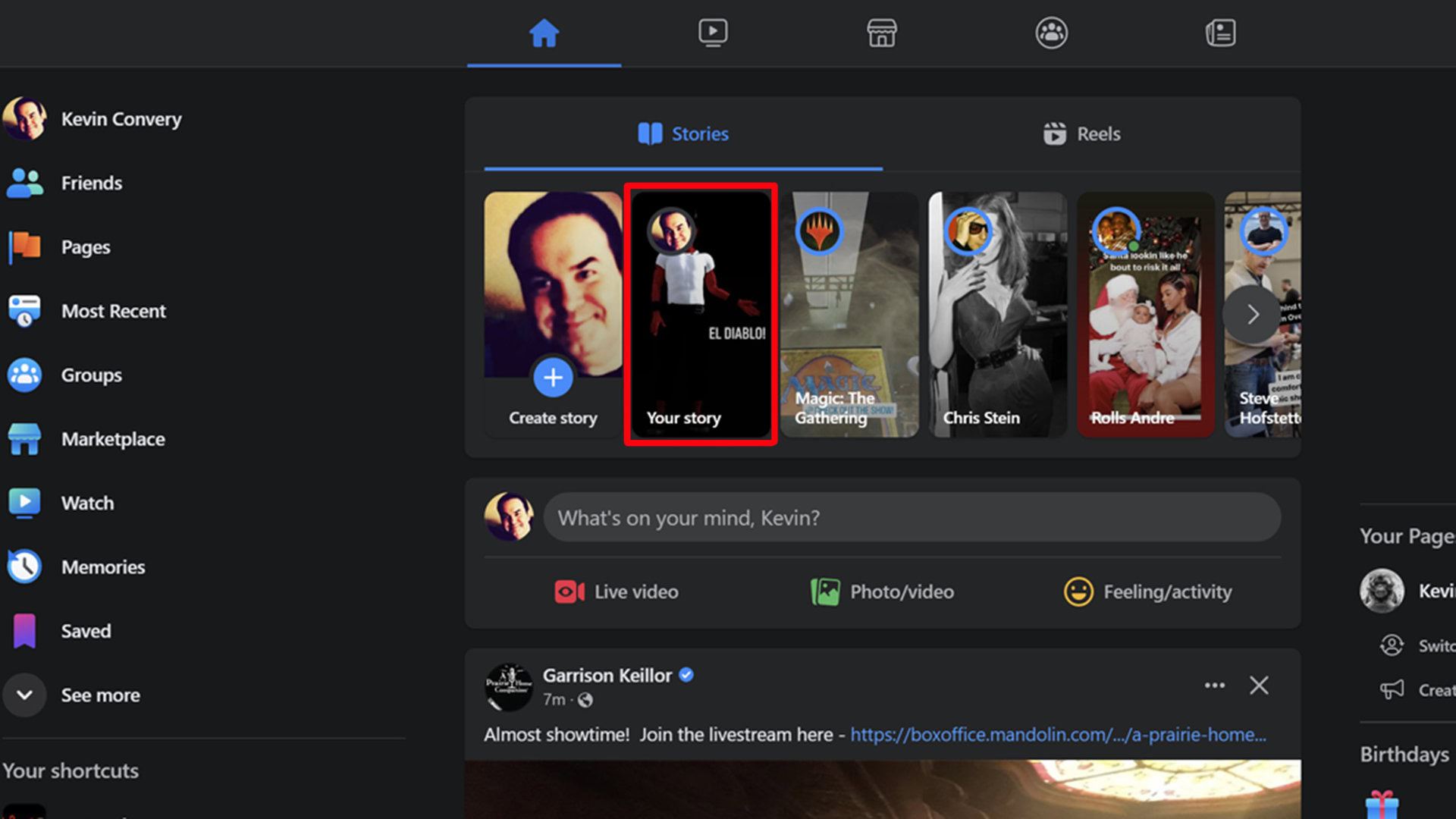Open Saved items in the sidebar

[86, 631]
